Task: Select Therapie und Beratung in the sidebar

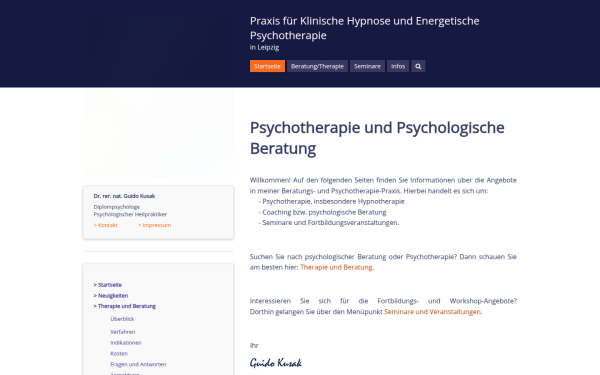Action: pos(124,306)
